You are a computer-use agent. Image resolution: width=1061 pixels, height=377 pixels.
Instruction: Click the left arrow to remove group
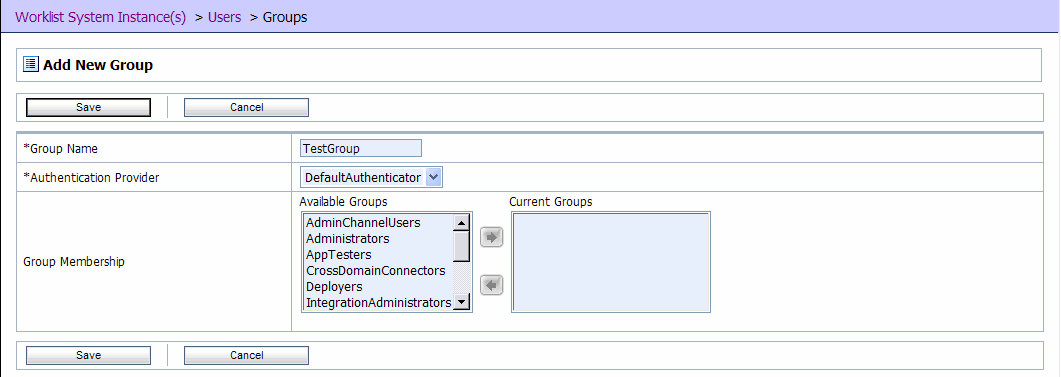click(x=491, y=286)
